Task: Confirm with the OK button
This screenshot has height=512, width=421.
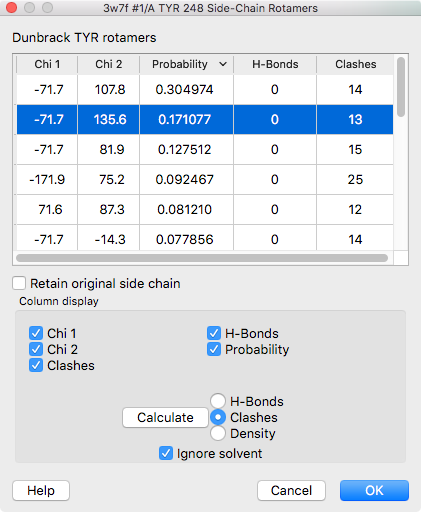Action: (374, 490)
